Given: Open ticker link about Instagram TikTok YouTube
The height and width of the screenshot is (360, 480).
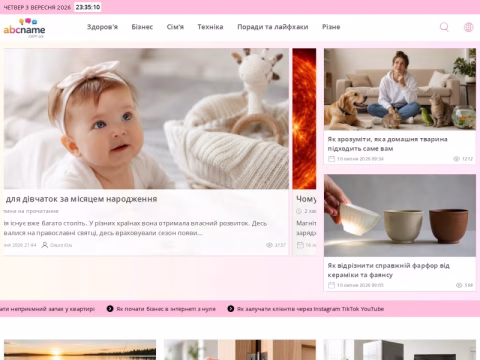Looking at the screenshot, I should click(310, 309).
